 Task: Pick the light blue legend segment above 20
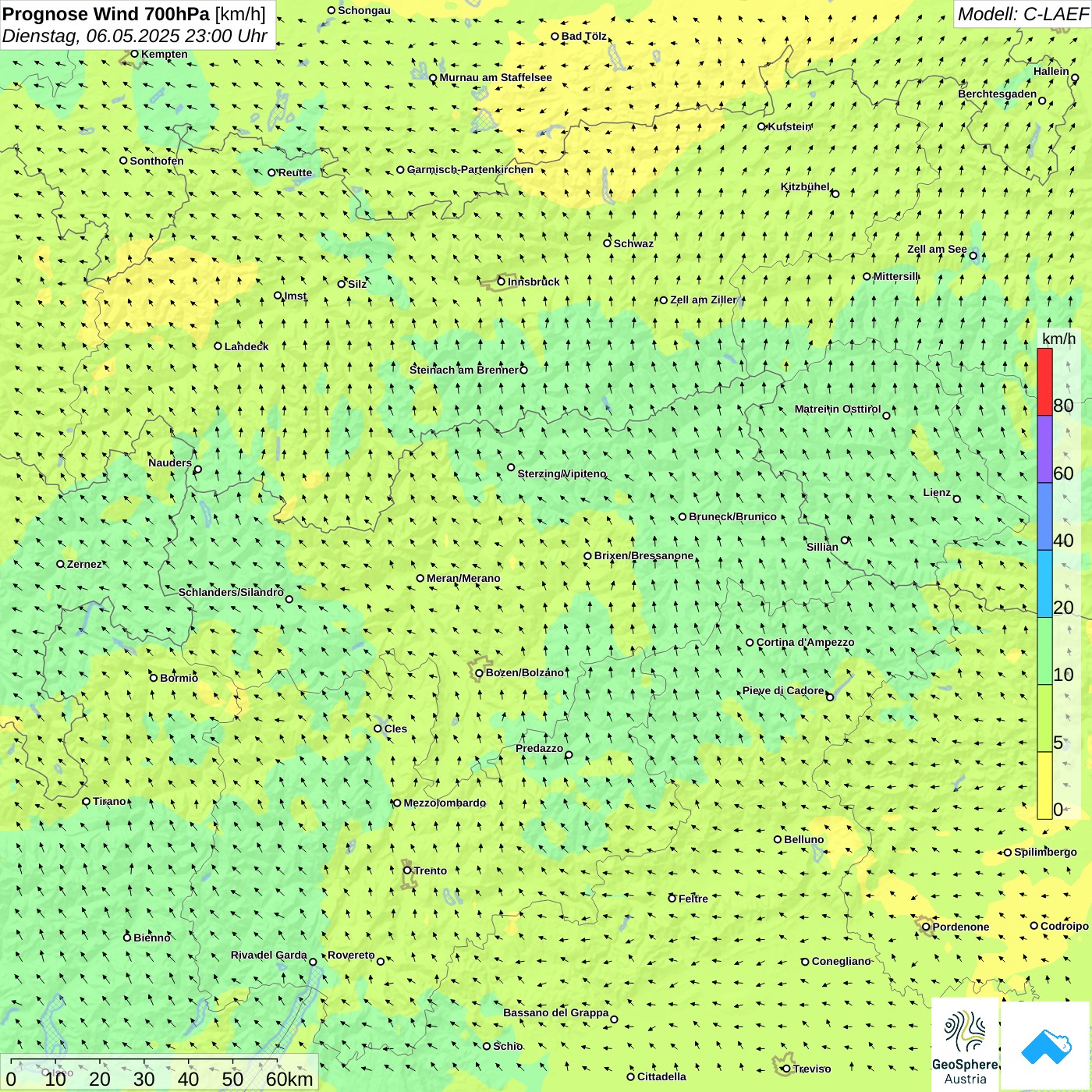(1044, 584)
